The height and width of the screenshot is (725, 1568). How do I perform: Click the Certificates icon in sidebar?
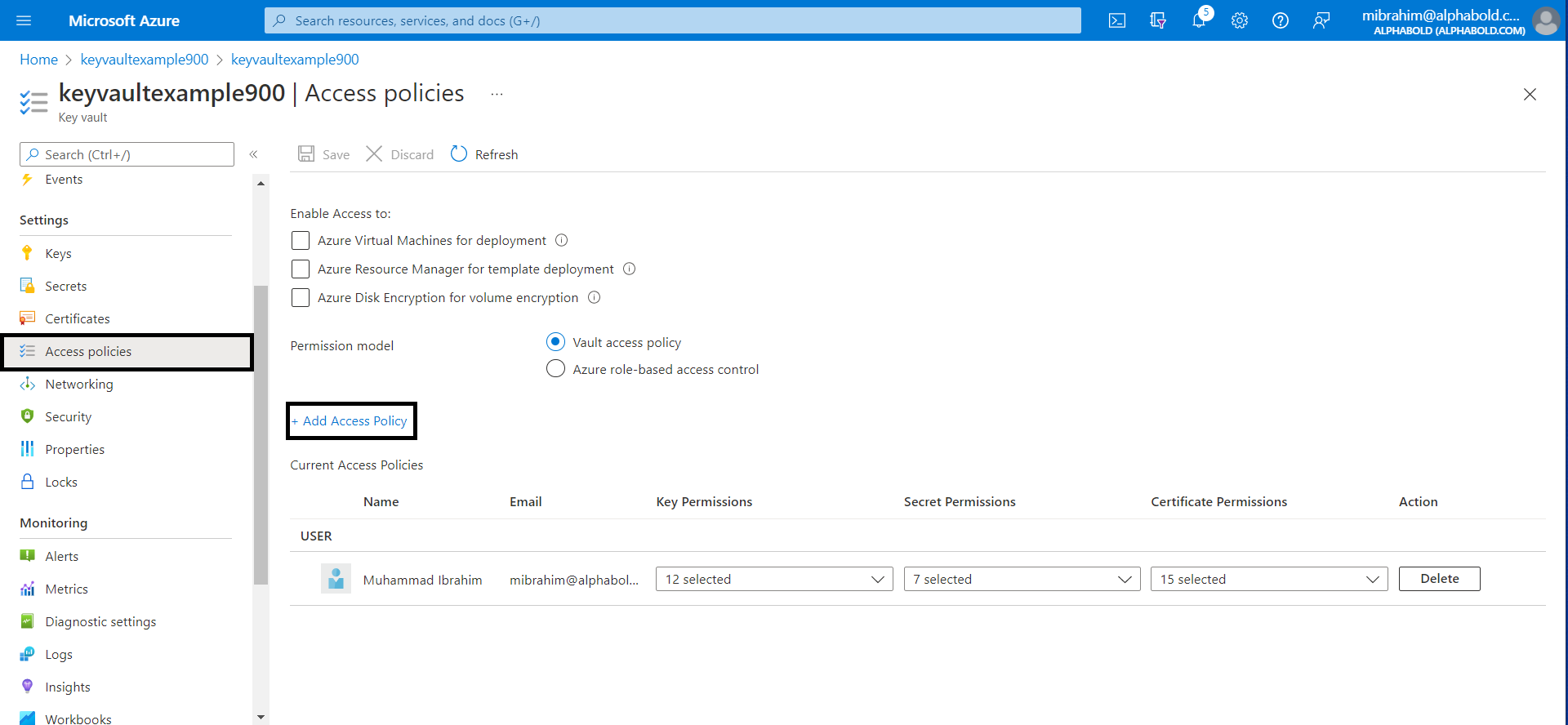coord(27,318)
